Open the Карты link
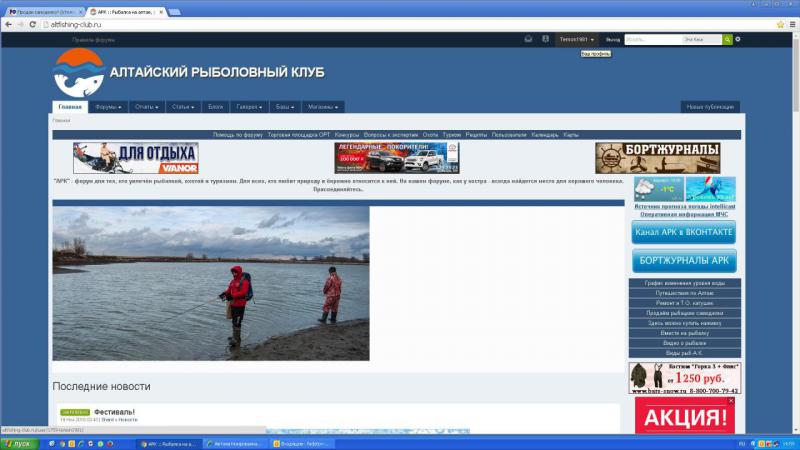Screen dimensions: 800x450 click(571, 135)
